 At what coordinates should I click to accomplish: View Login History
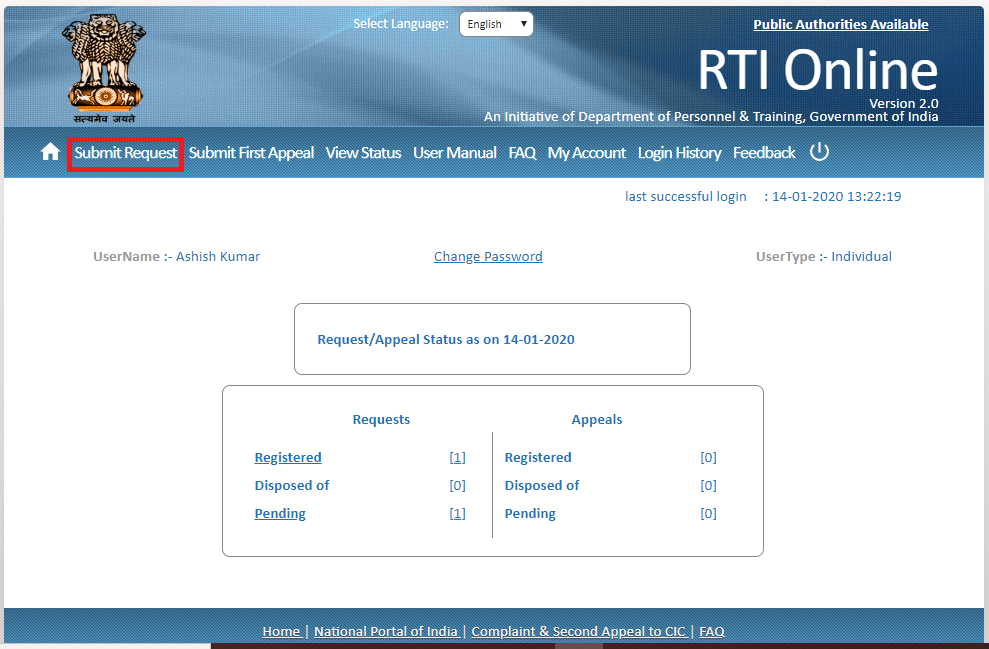click(679, 152)
